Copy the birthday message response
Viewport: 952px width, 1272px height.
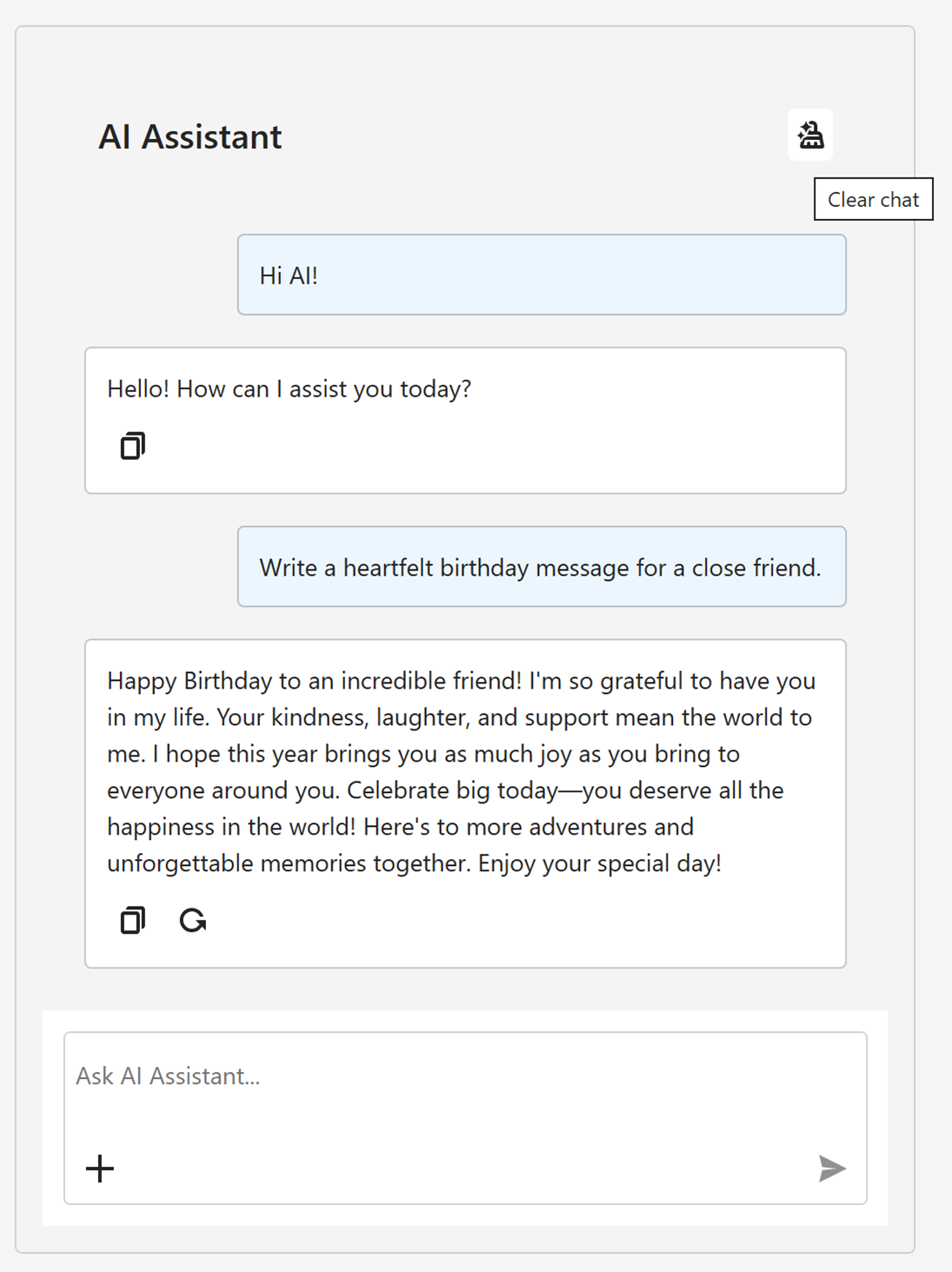coord(131,920)
